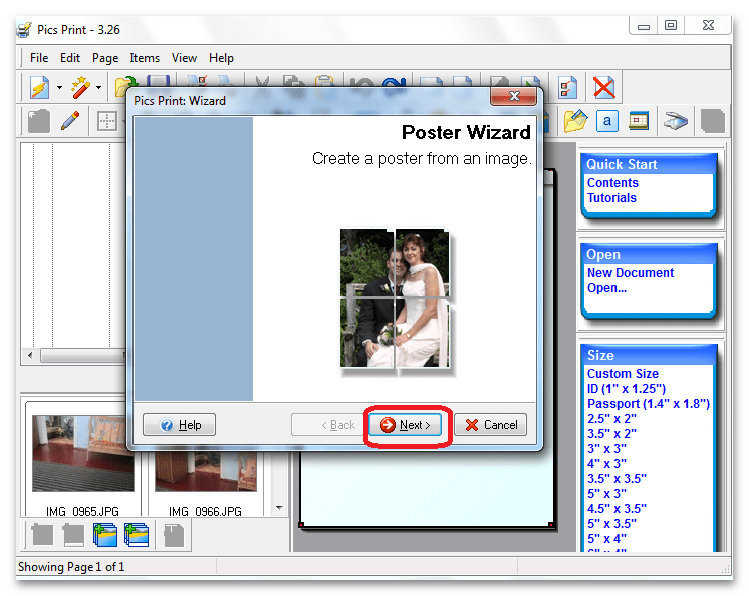Click the new document lightning page icon
The width and height of the screenshot is (749, 596).
[x=39, y=88]
